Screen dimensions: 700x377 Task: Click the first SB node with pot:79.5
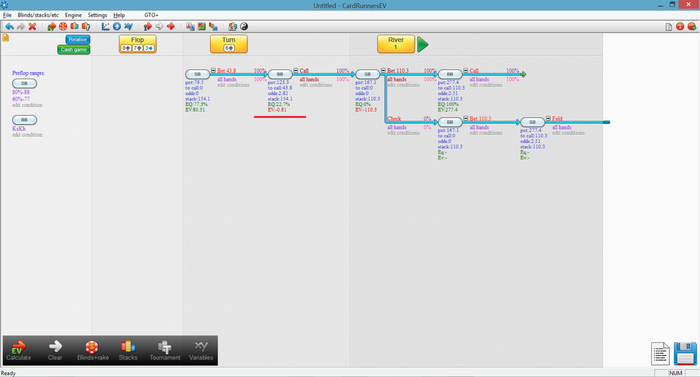click(x=197, y=74)
